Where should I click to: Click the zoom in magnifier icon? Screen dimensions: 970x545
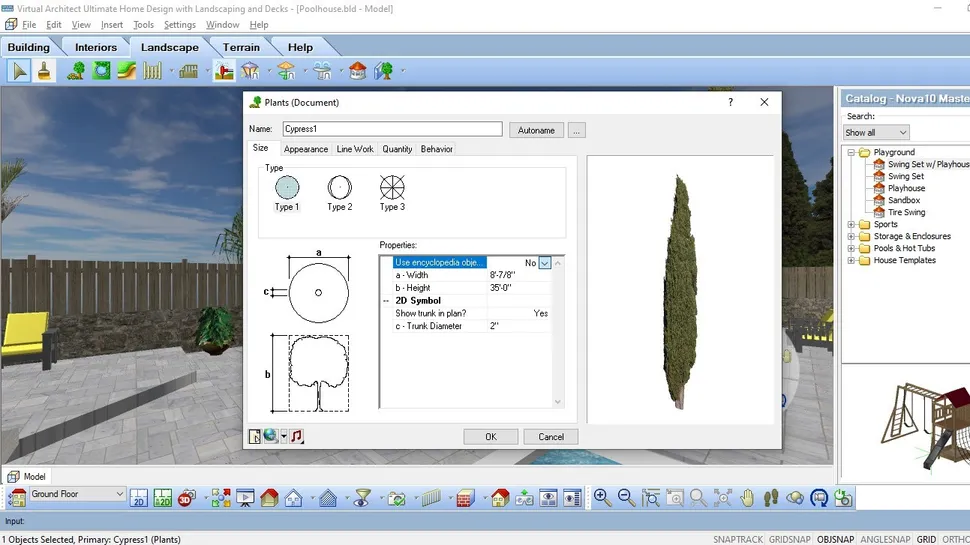click(602, 497)
